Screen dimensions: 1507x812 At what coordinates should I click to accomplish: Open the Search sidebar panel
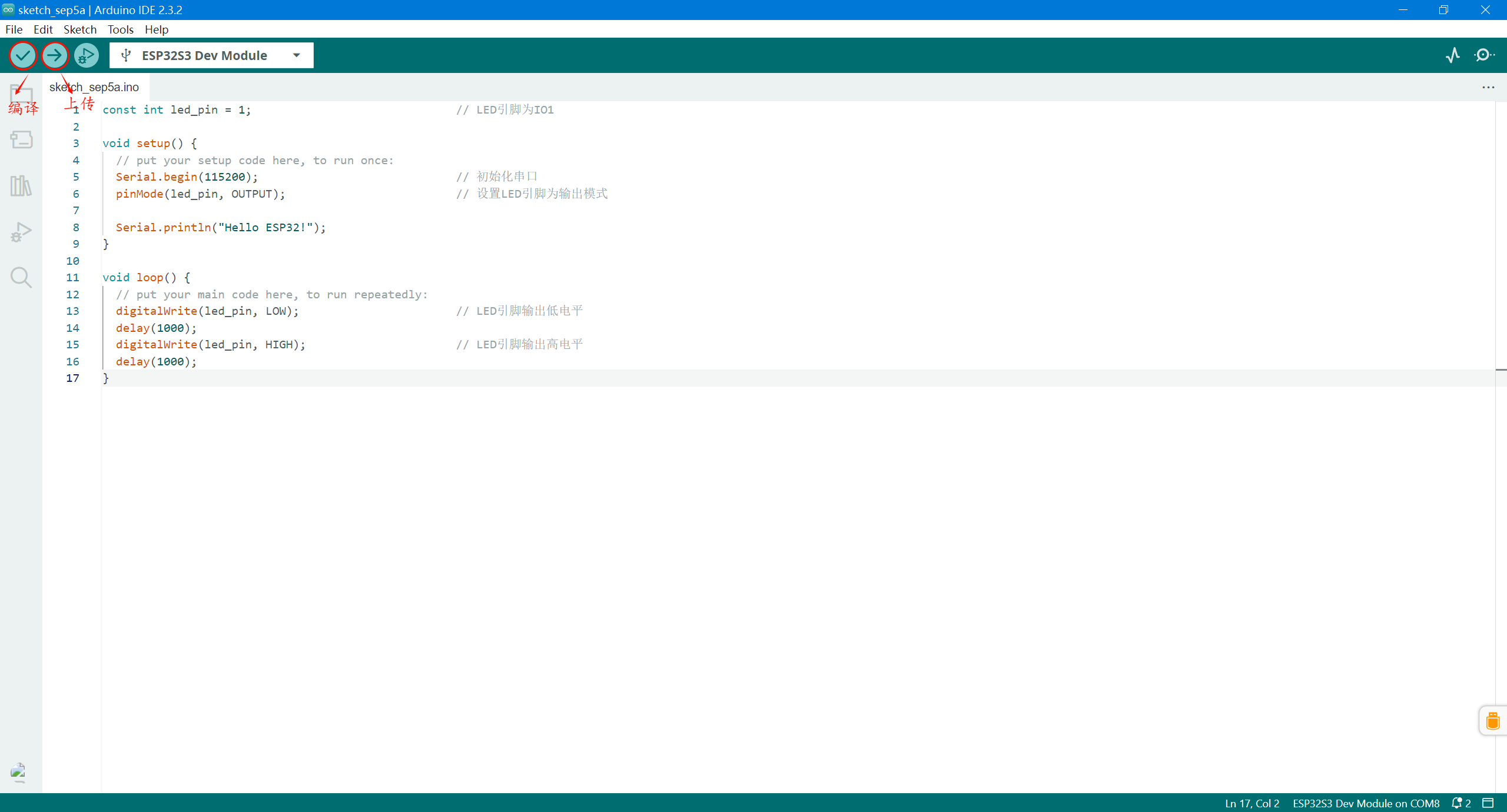[21, 277]
